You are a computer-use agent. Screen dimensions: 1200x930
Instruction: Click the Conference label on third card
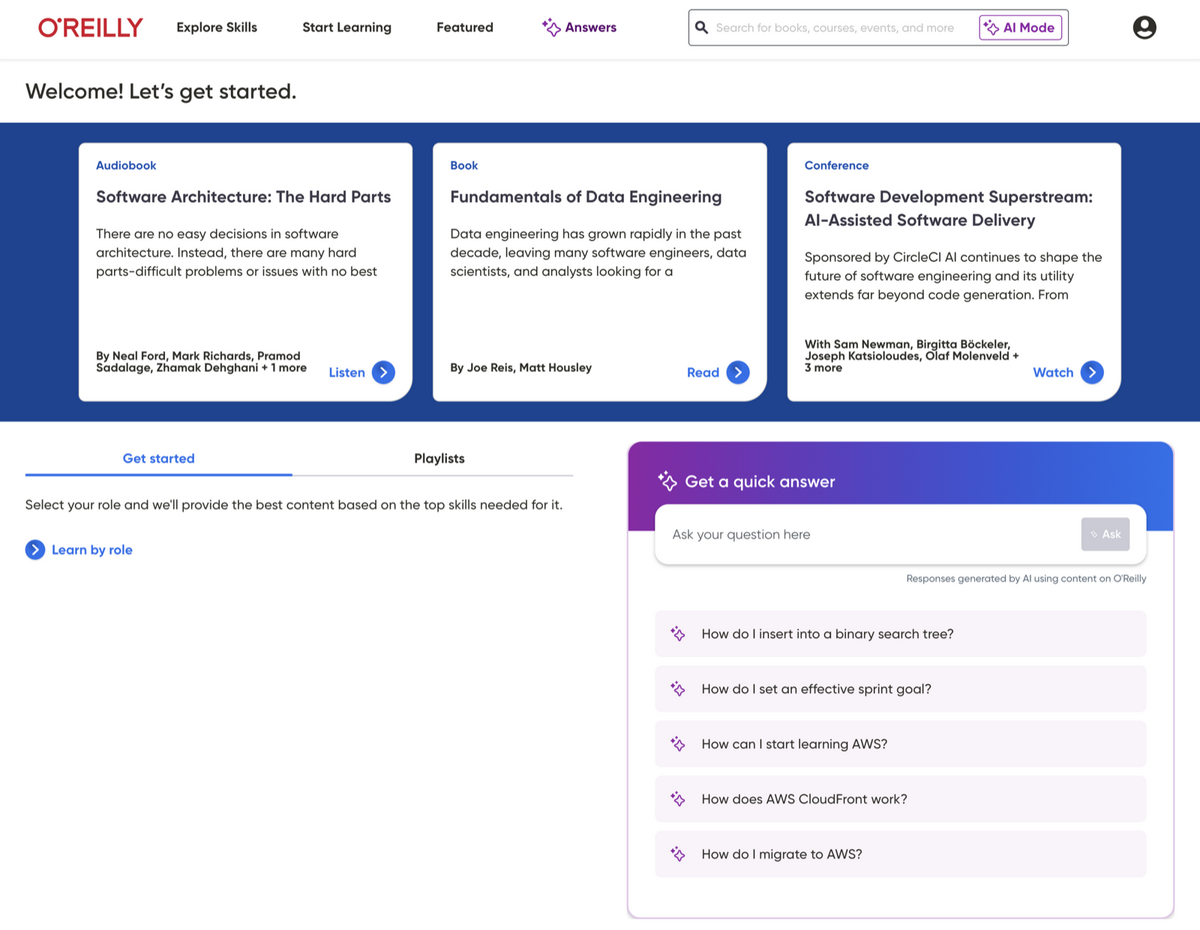[837, 166]
